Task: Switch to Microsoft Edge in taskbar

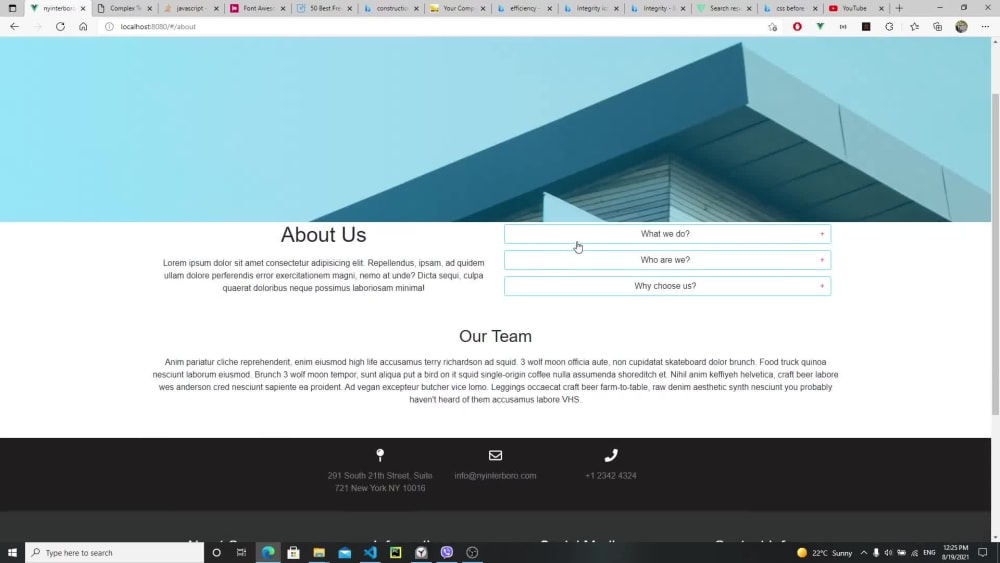Action: (268, 552)
